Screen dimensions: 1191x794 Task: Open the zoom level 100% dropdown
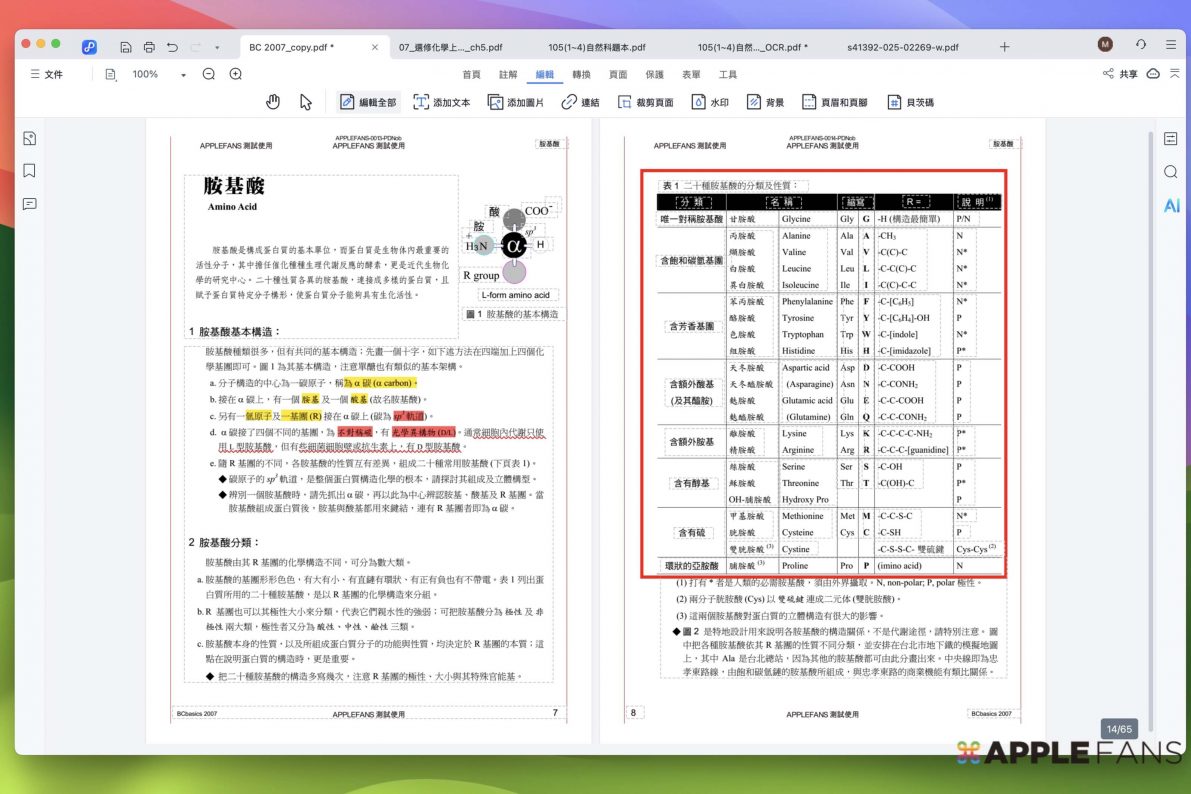184,75
